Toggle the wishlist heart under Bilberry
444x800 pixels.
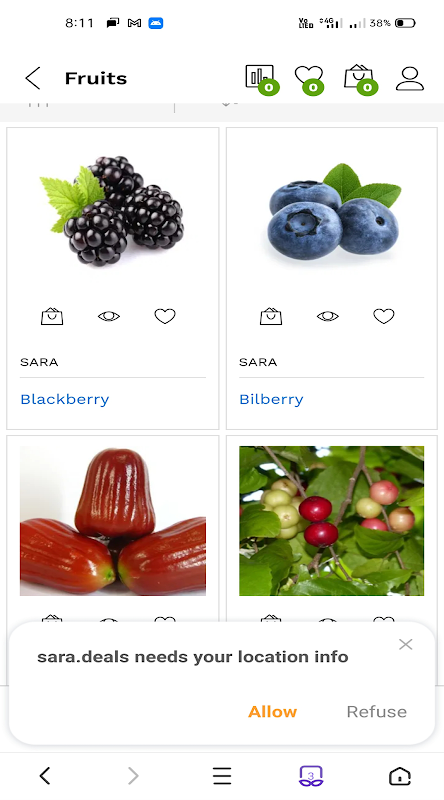pyautogui.click(x=384, y=316)
